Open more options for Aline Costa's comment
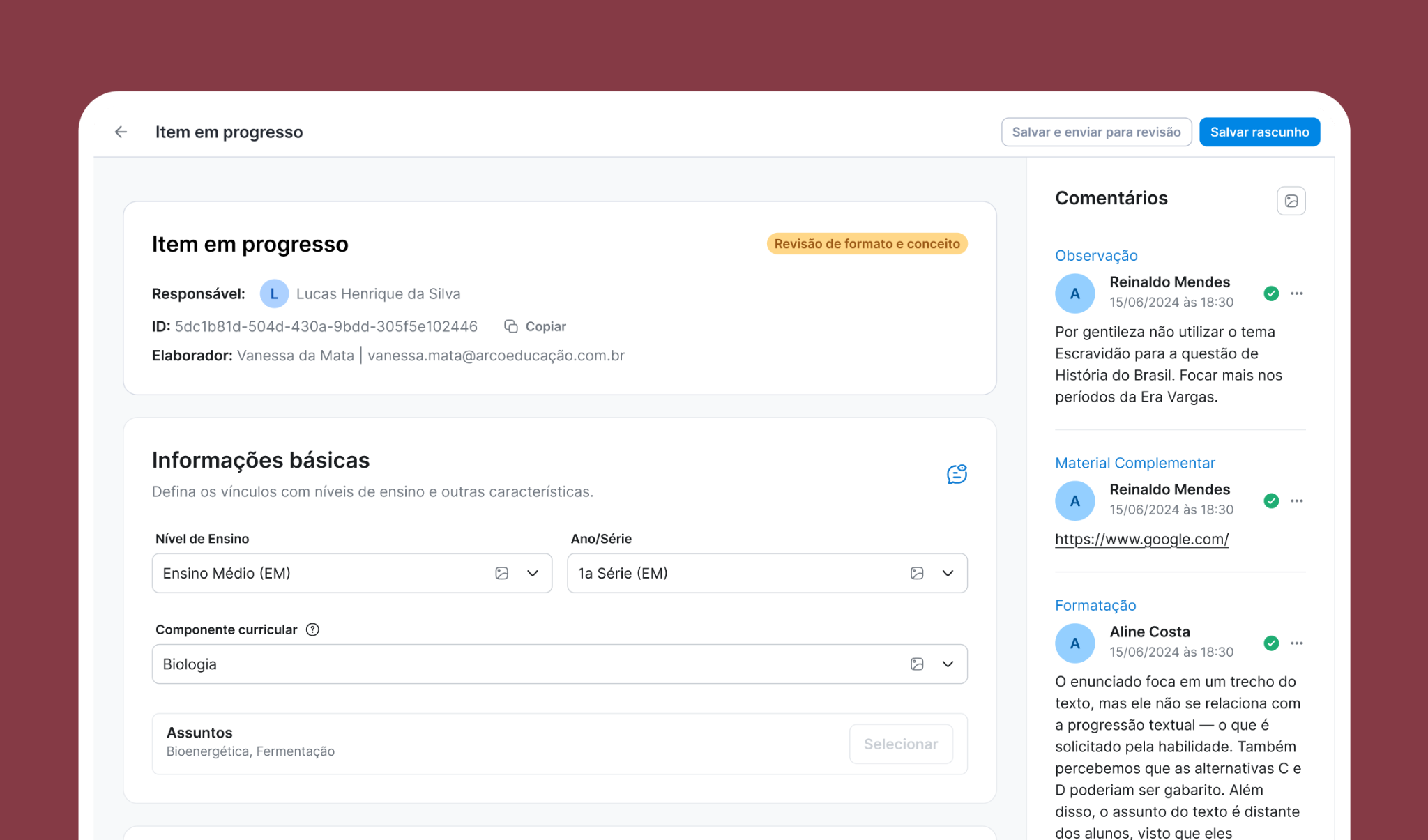This screenshot has width=1428, height=840. 1297,643
